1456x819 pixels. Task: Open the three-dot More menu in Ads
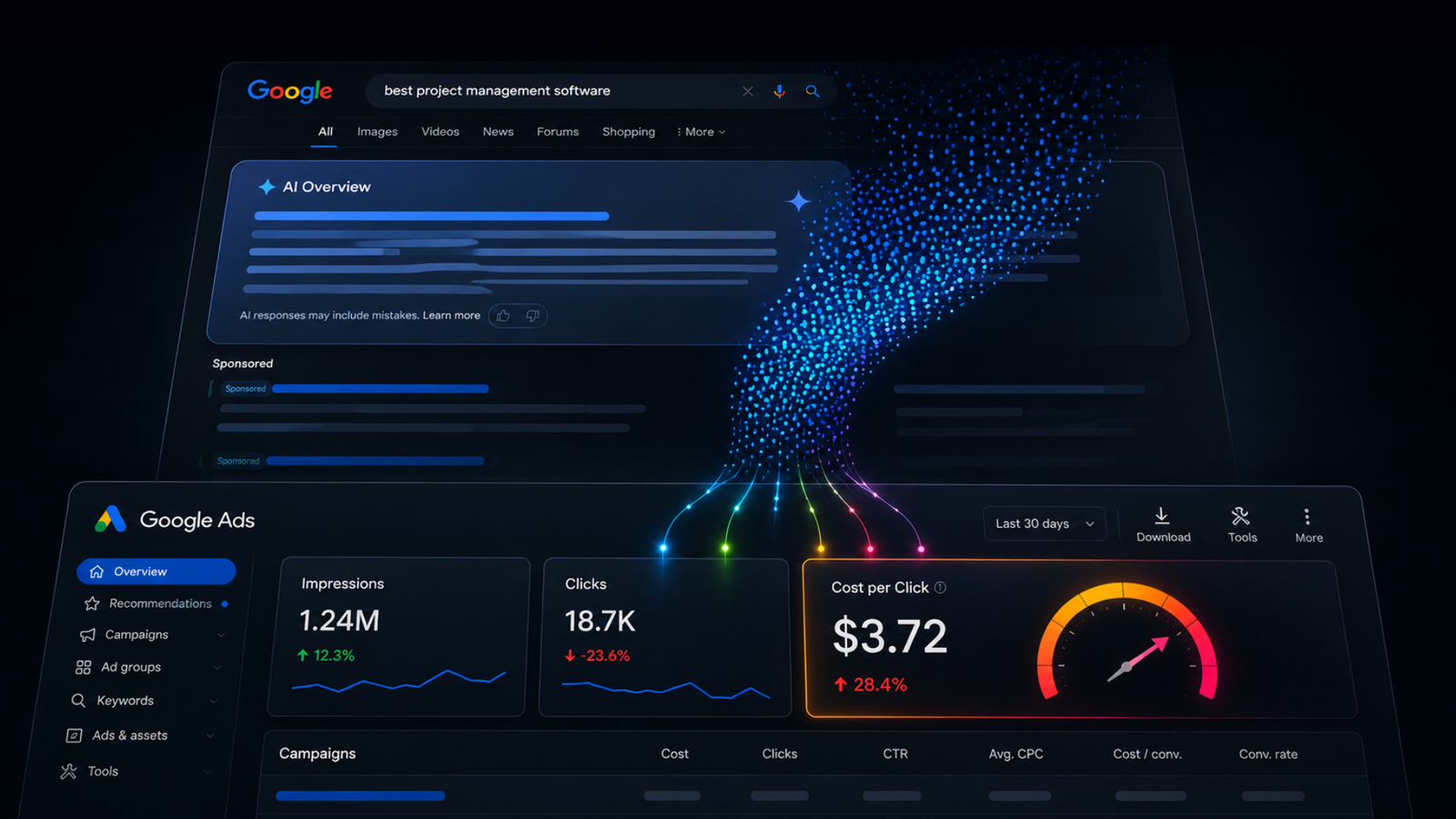pyautogui.click(x=1307, y=516)
